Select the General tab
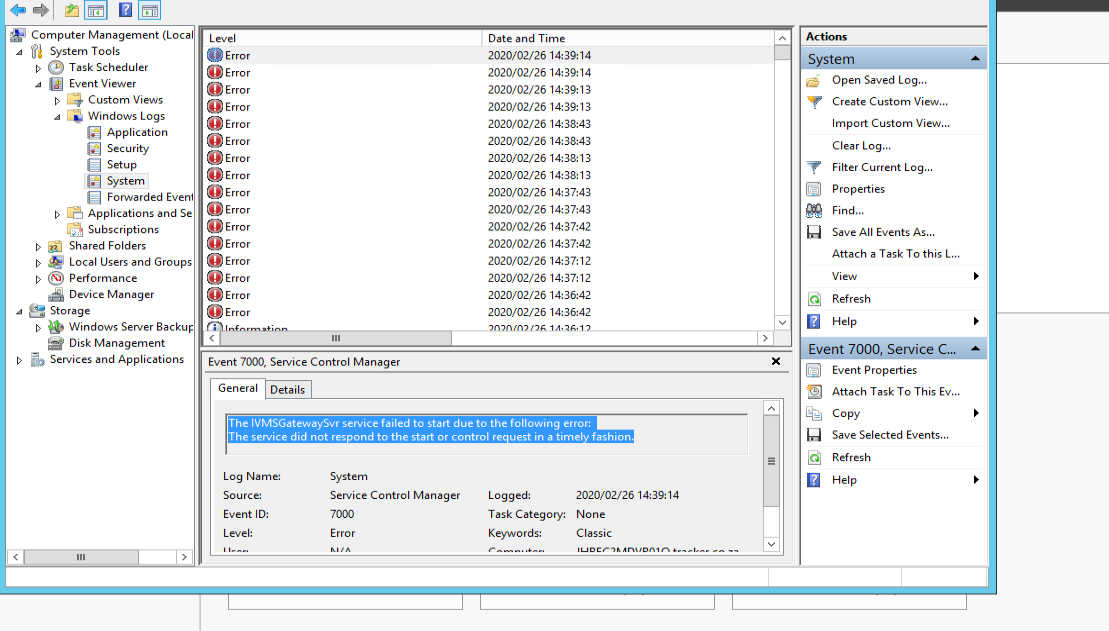 [238, 388]
